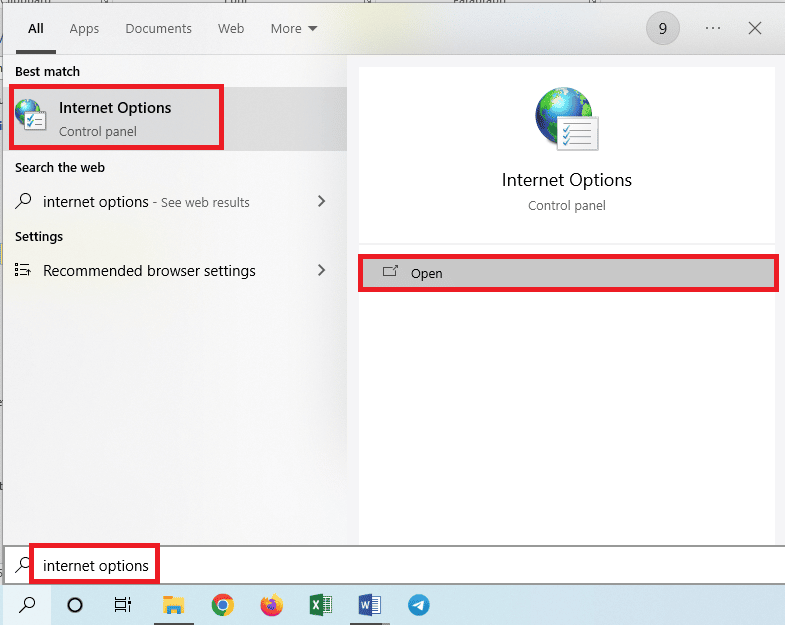Image resolution: width=785 pixels, height=625 pixels.
Task: Switch to the Web tab
Action: pyautogui.click(x=231, y=29)
